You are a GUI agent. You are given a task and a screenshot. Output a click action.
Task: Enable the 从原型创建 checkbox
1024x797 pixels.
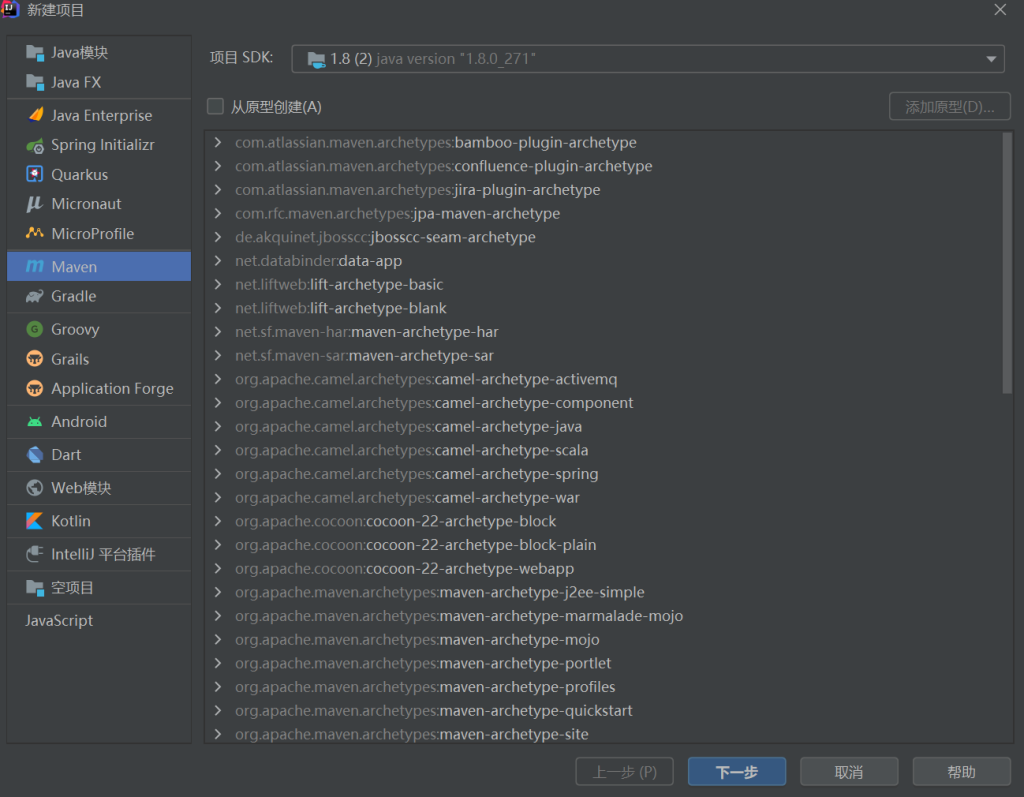point(215,107)
